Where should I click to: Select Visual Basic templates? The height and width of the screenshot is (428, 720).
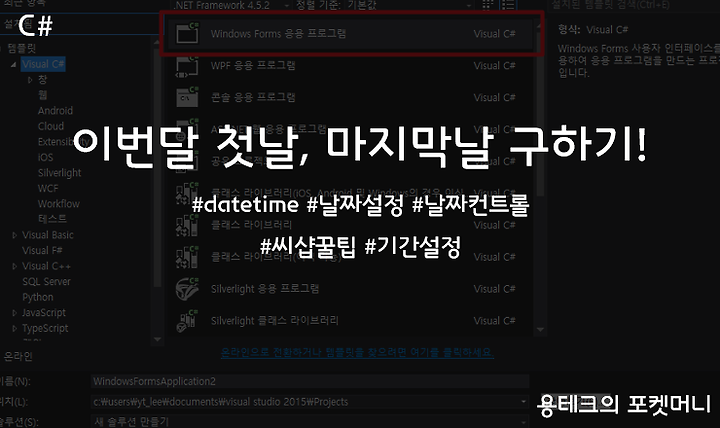pyautogui.click(x=48, y=235)
